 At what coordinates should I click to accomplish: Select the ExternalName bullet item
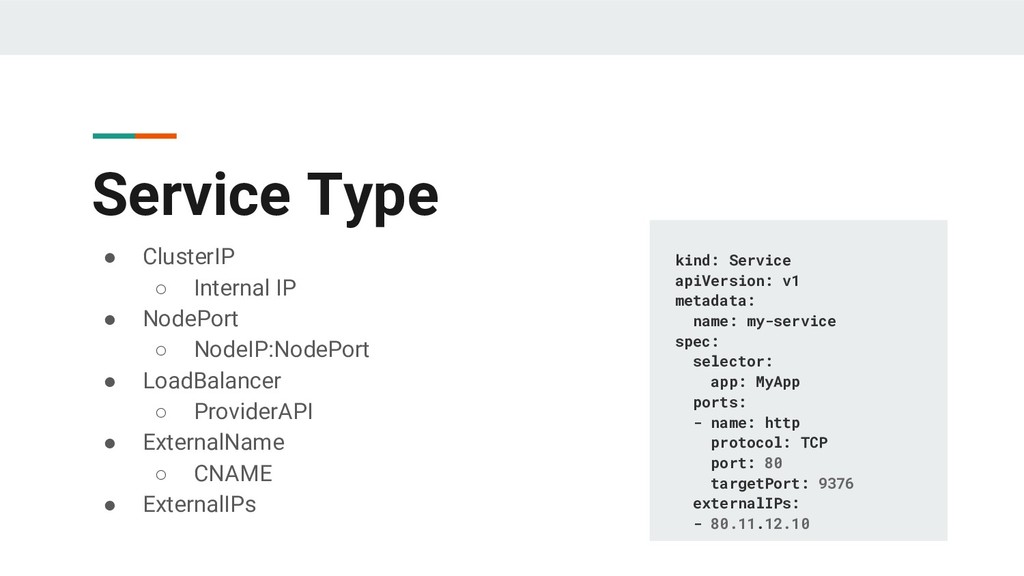pyautogui.click(x=213, y=442)
